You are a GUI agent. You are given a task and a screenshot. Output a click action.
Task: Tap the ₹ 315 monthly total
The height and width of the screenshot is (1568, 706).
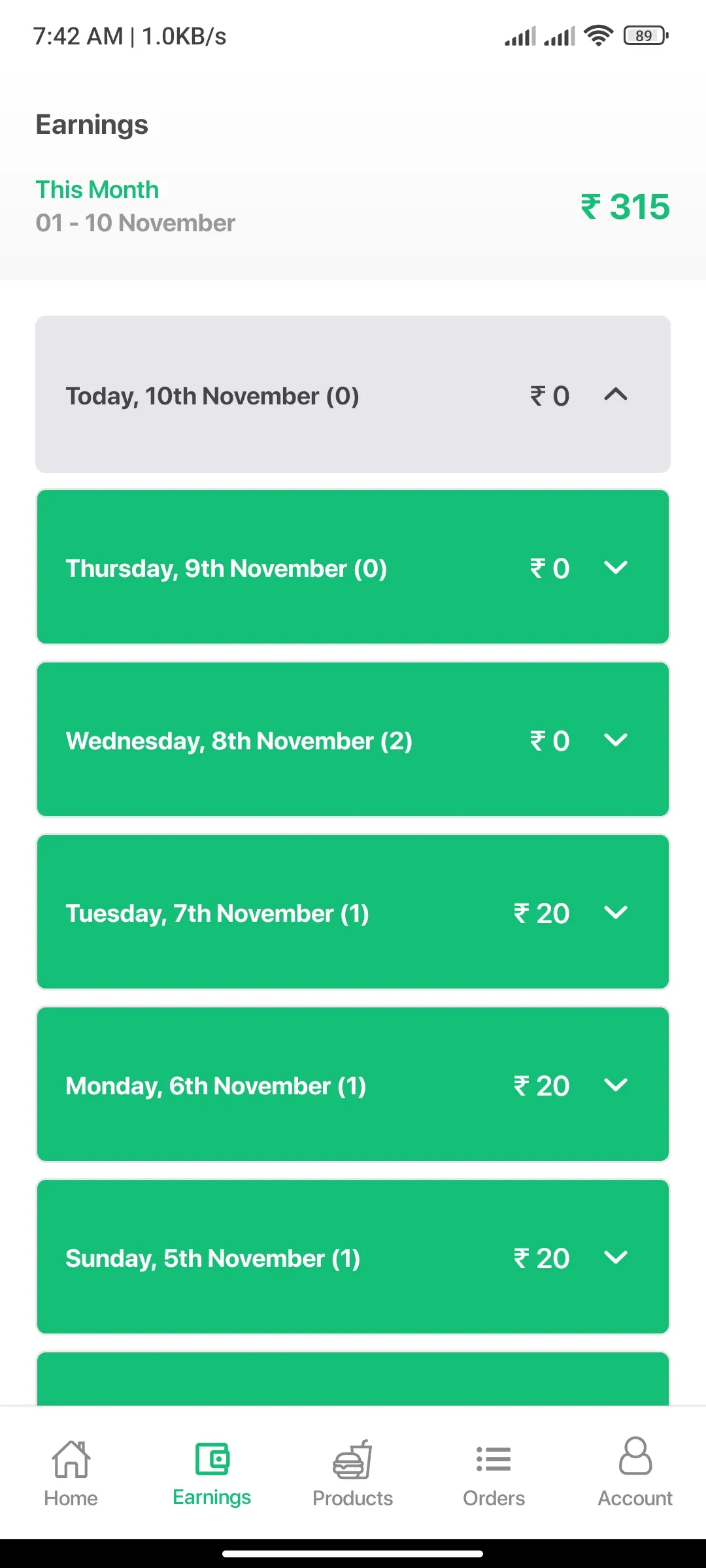626,207
